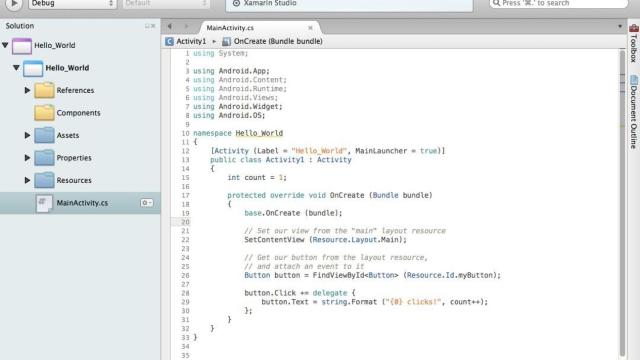Click the Xamarin Studio status bar
The height and width of the screenshot is (360, 640).
tap(349, 4)
